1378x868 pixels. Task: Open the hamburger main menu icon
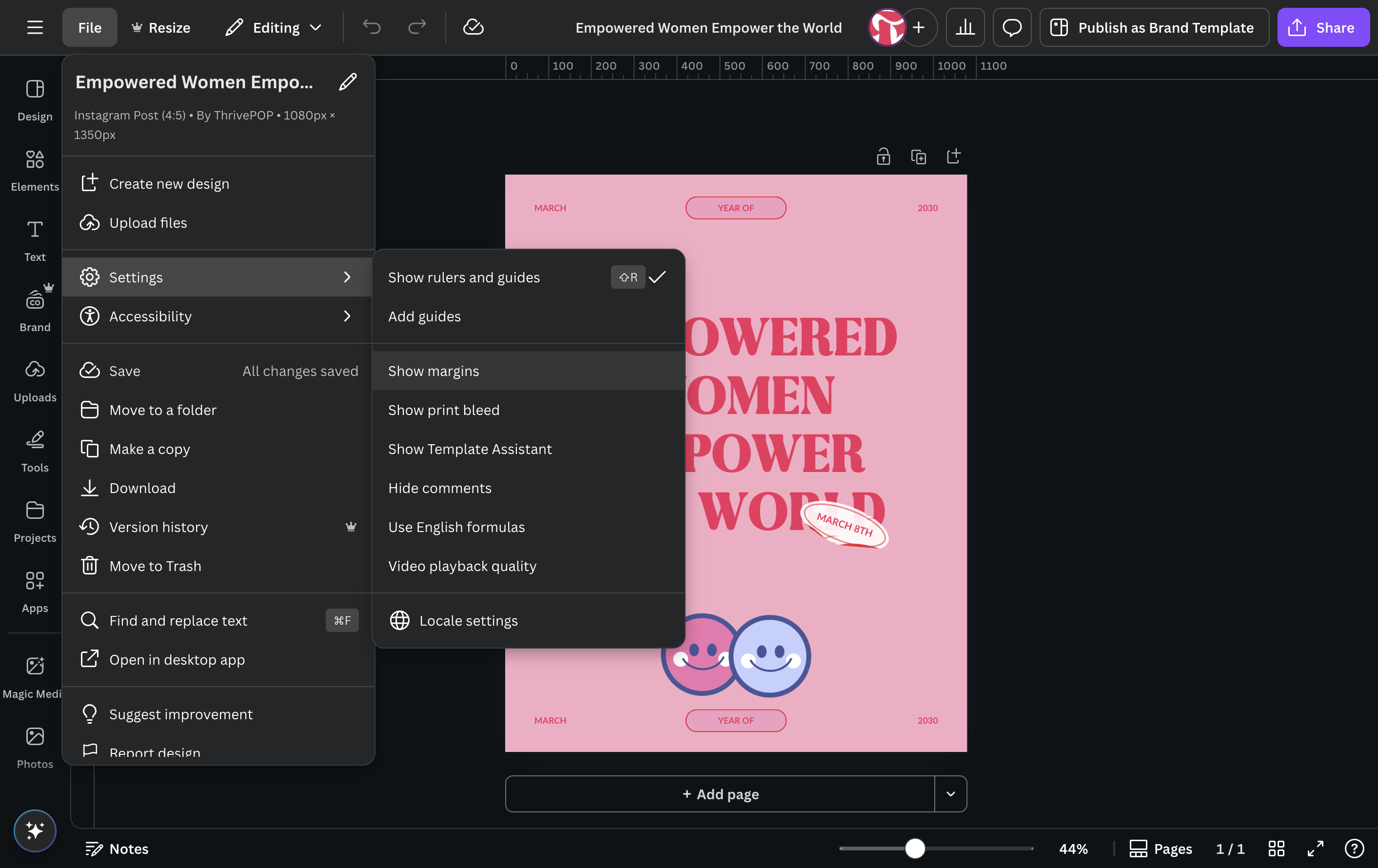pyautogui.click(x=35, y=27)
